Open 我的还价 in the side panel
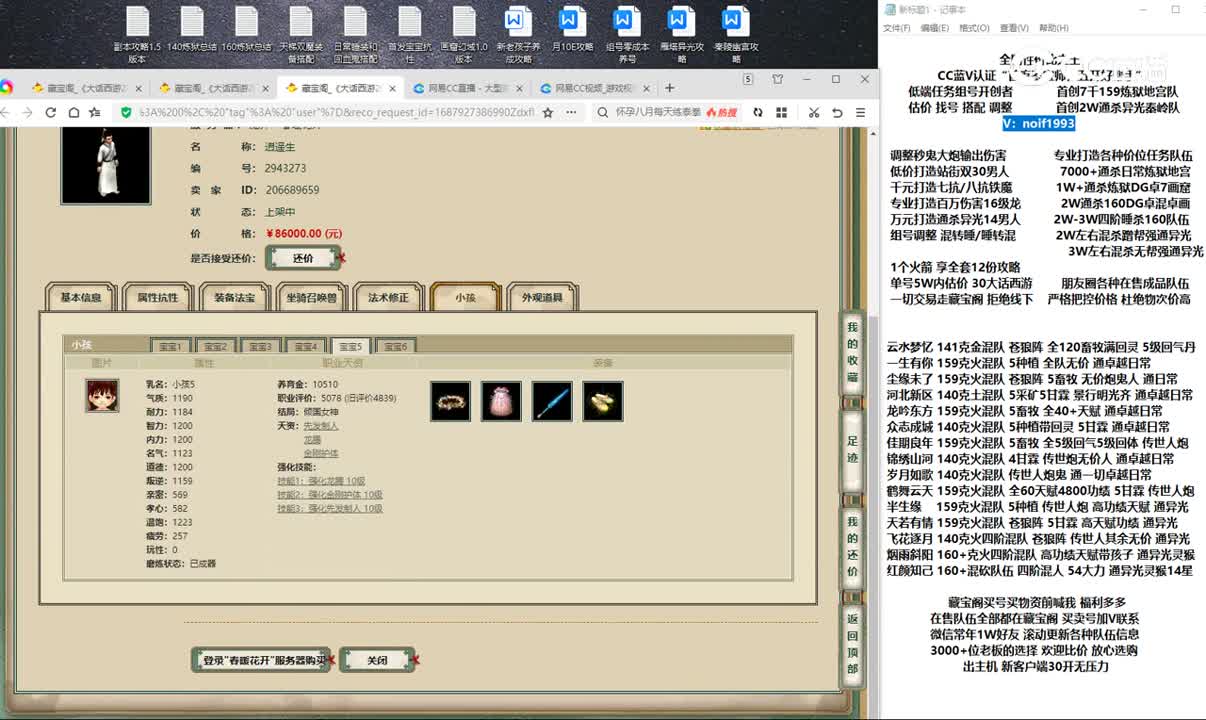1206x720 pixels. [x=852, y=546]
